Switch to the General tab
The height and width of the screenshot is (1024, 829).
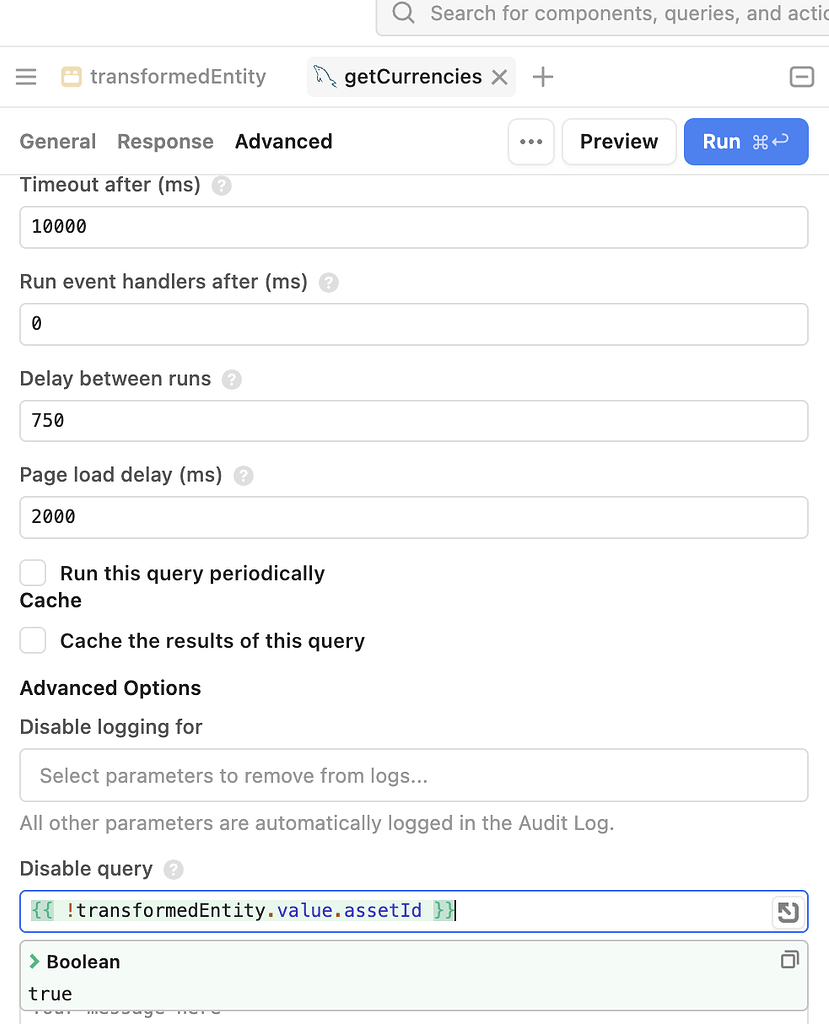tap(57, 142)
